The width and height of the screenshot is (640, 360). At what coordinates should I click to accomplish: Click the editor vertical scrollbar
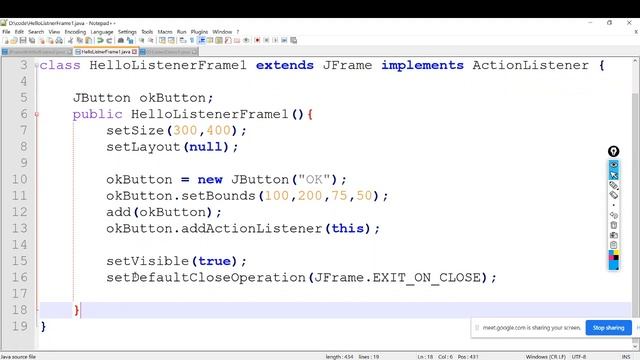click(635, 204)
